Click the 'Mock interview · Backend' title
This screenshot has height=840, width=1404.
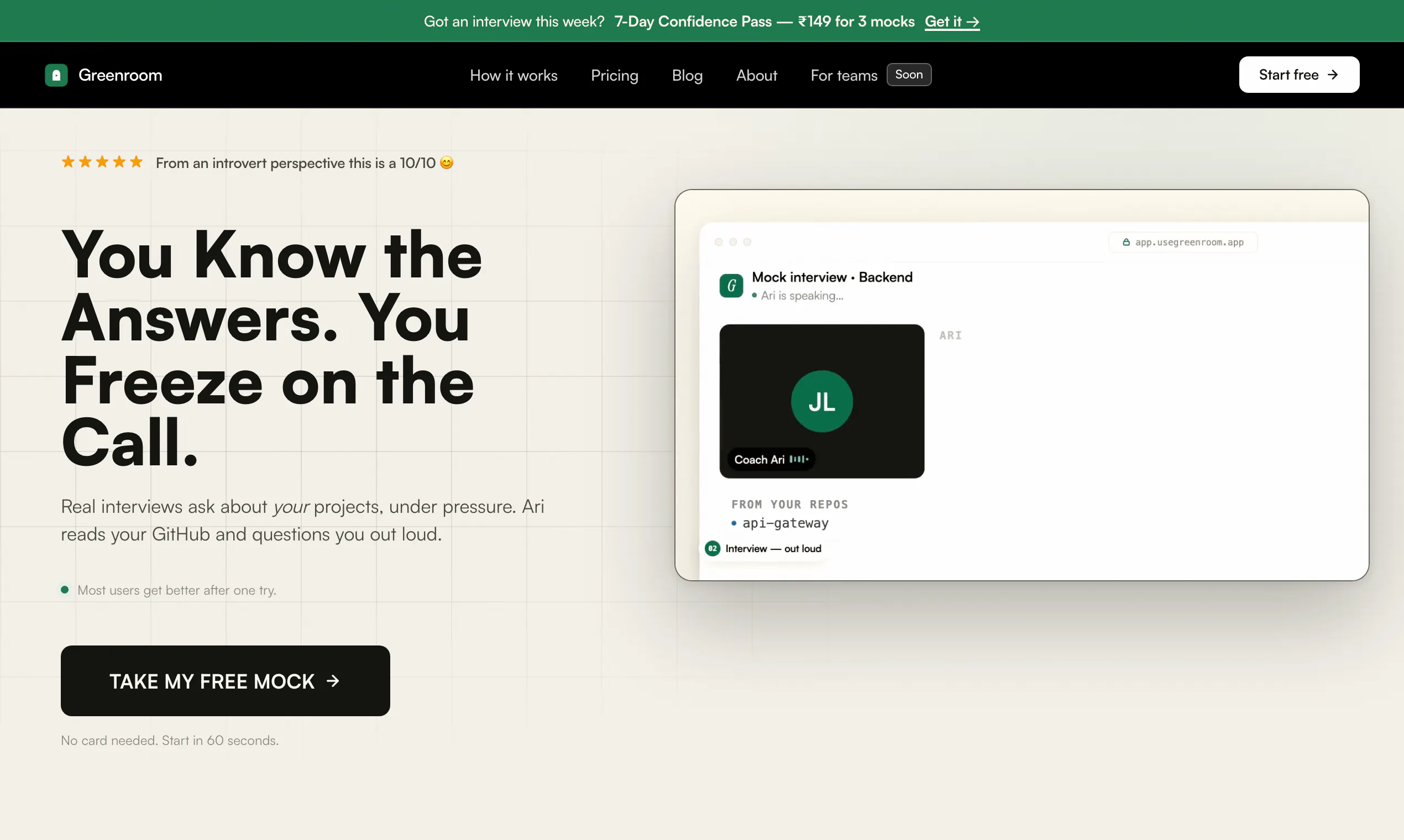click(x=832, y=277)
